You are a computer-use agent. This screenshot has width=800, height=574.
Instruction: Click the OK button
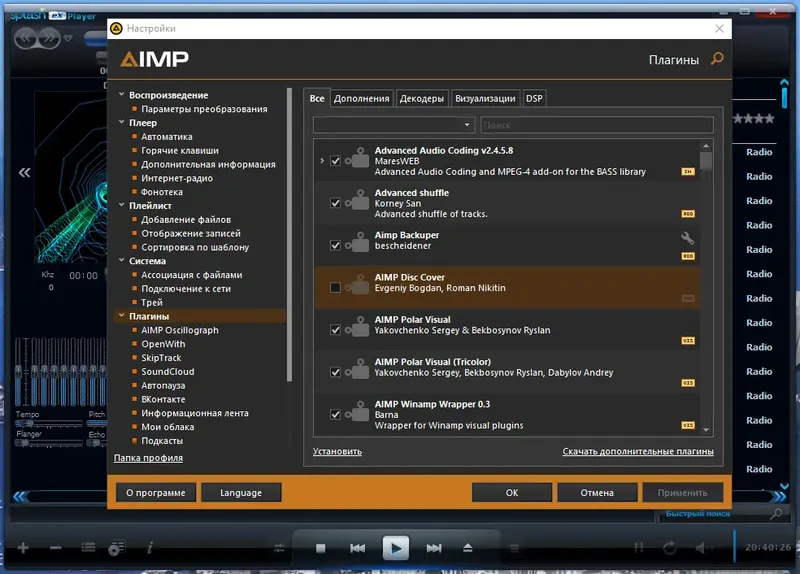(512, 492)
